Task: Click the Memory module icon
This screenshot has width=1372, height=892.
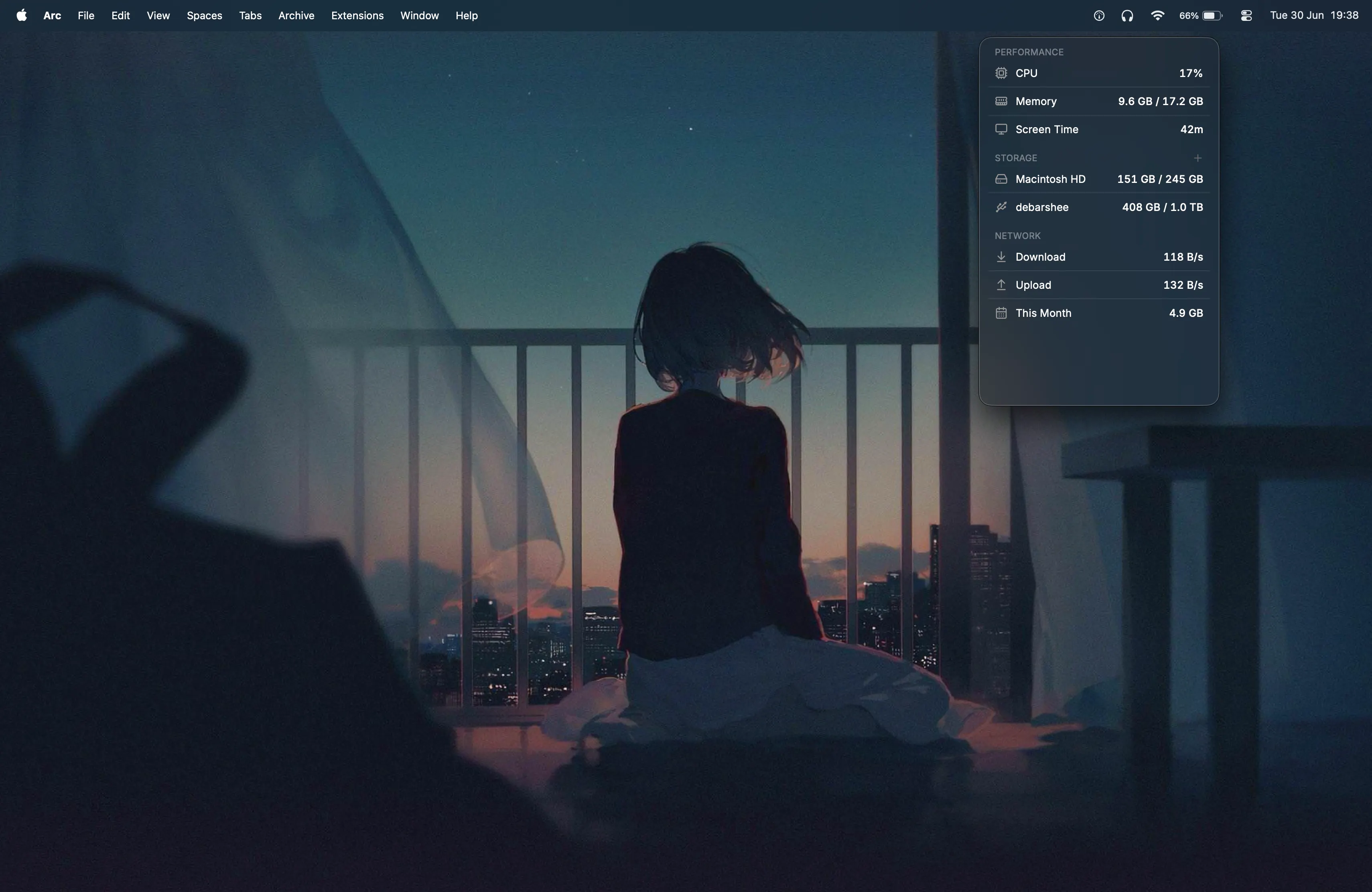Action: click(x=1001, y=101)
